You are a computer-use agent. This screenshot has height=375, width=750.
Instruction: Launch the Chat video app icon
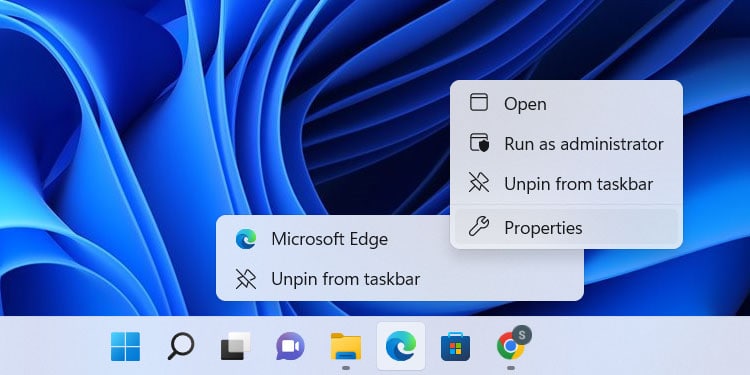[x=290, y=346]
